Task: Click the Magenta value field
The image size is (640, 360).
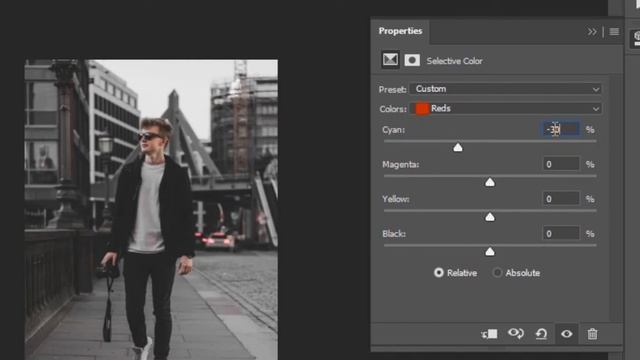Action: 561,164
